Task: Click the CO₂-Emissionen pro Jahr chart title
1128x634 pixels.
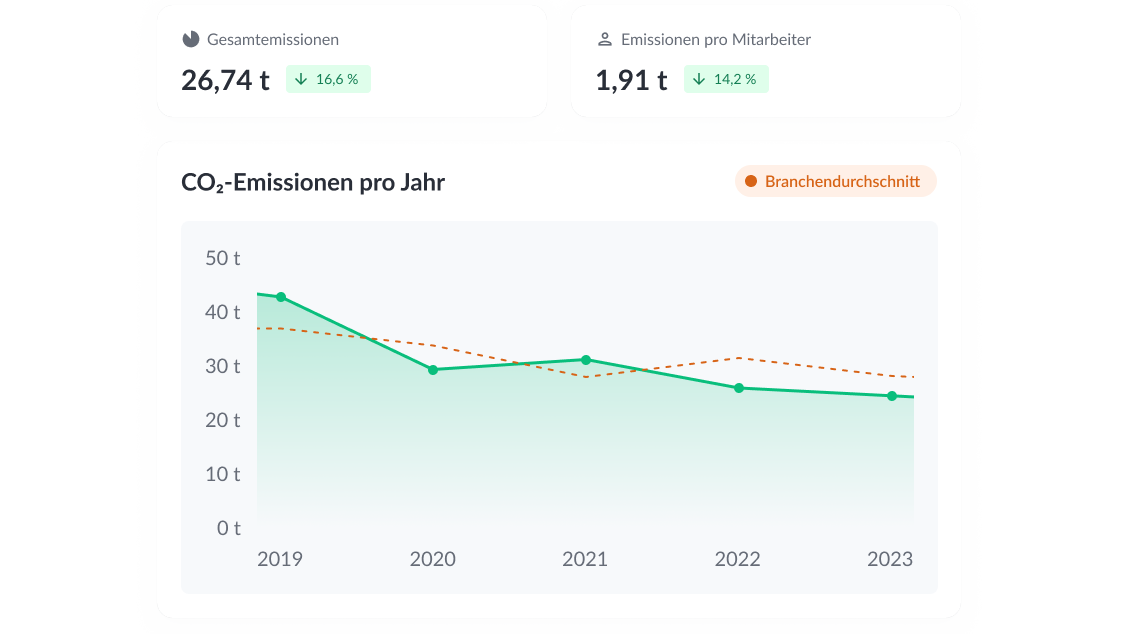Action: coord(313,182)
